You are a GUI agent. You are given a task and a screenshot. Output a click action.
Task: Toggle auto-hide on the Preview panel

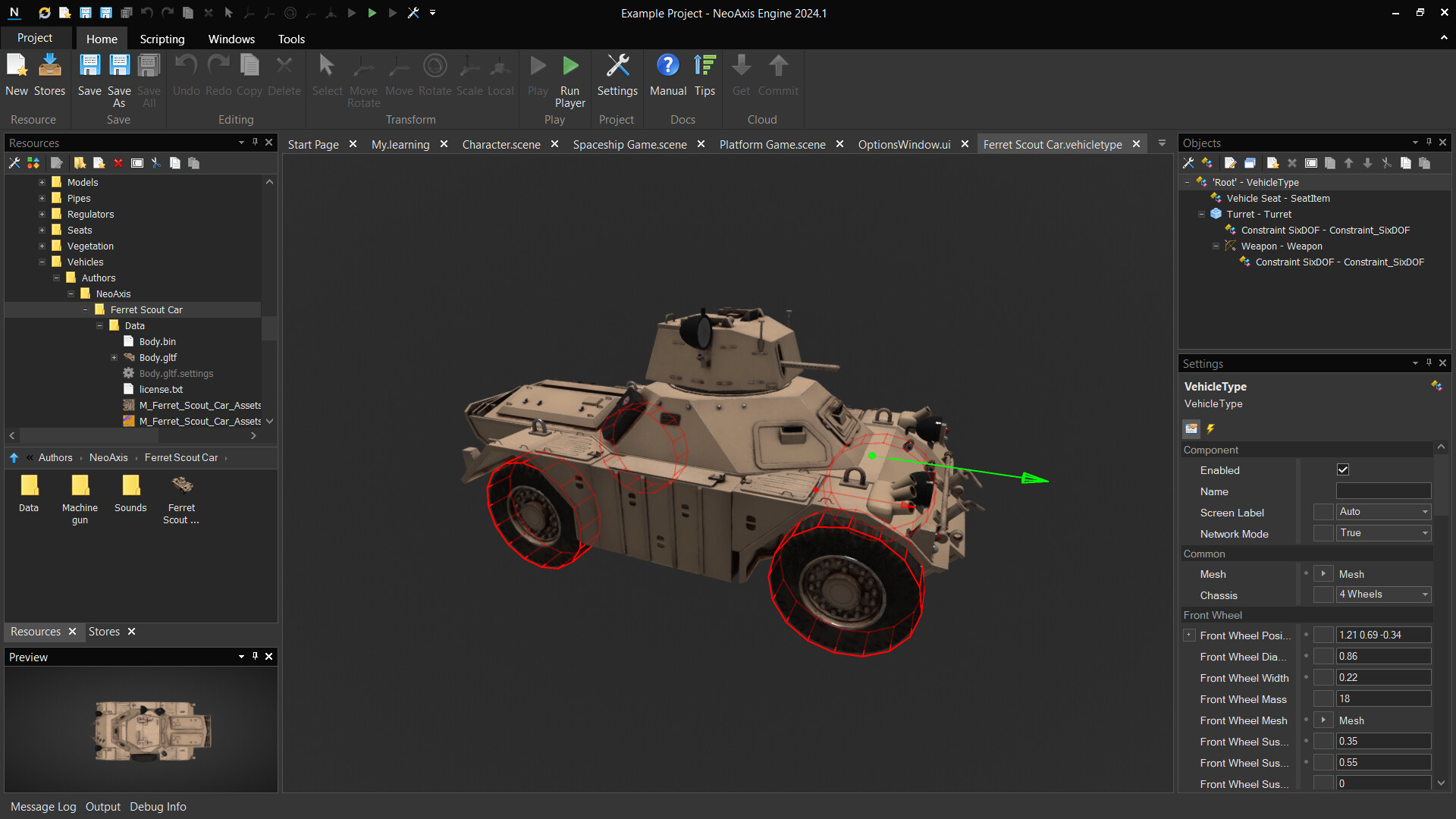(x=255, y=657)
